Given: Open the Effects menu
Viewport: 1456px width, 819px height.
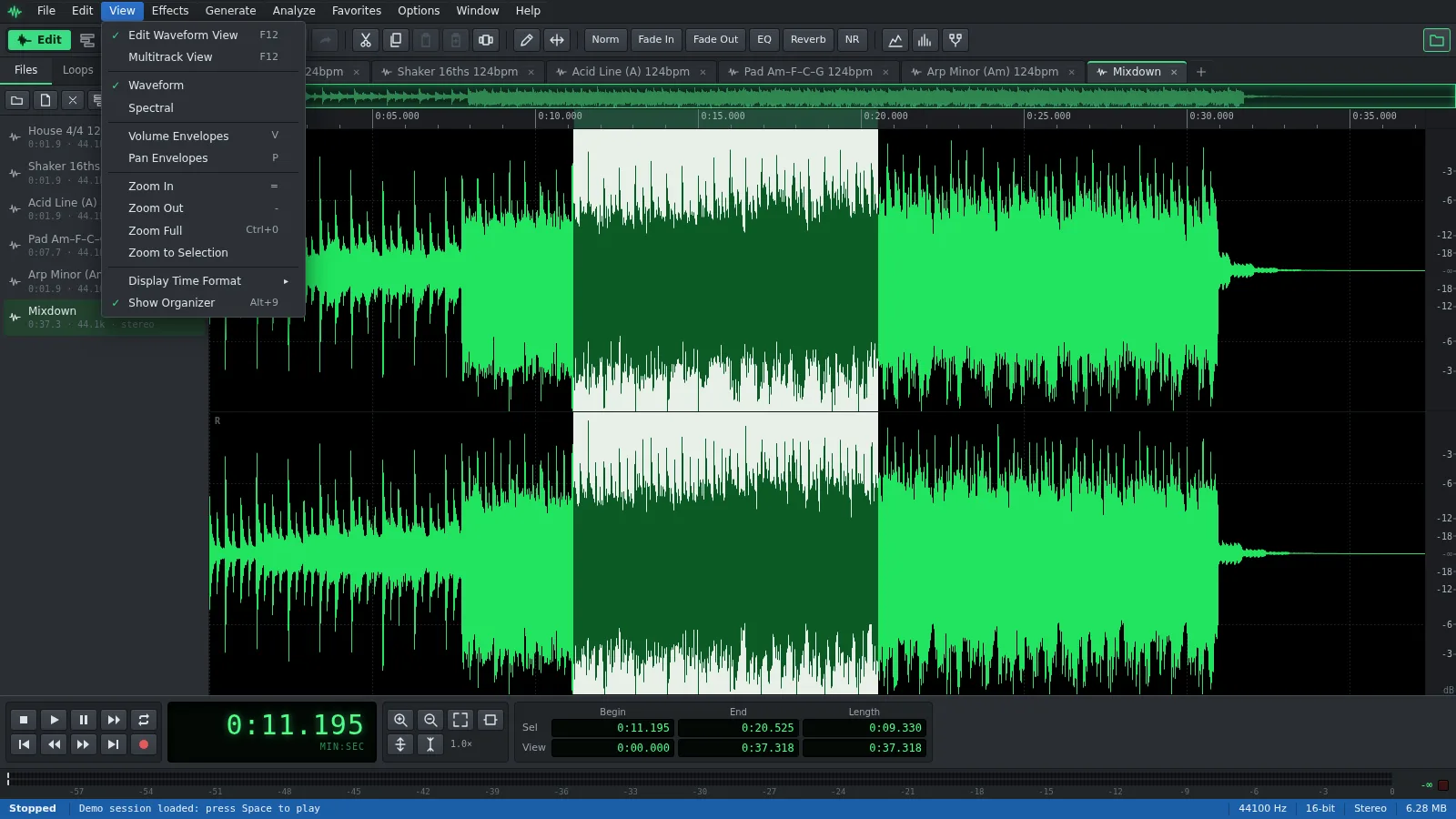Looking at the screenshot, I should coord(170,11).
